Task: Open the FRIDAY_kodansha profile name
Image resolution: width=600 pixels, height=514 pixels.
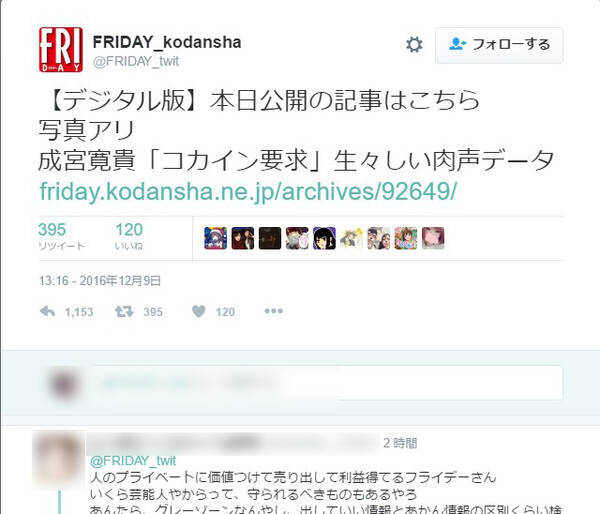Action: [x=167, y=42]
